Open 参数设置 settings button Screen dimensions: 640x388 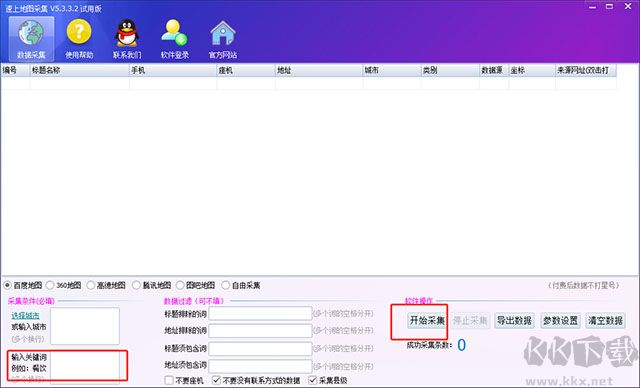click(560, 321)
